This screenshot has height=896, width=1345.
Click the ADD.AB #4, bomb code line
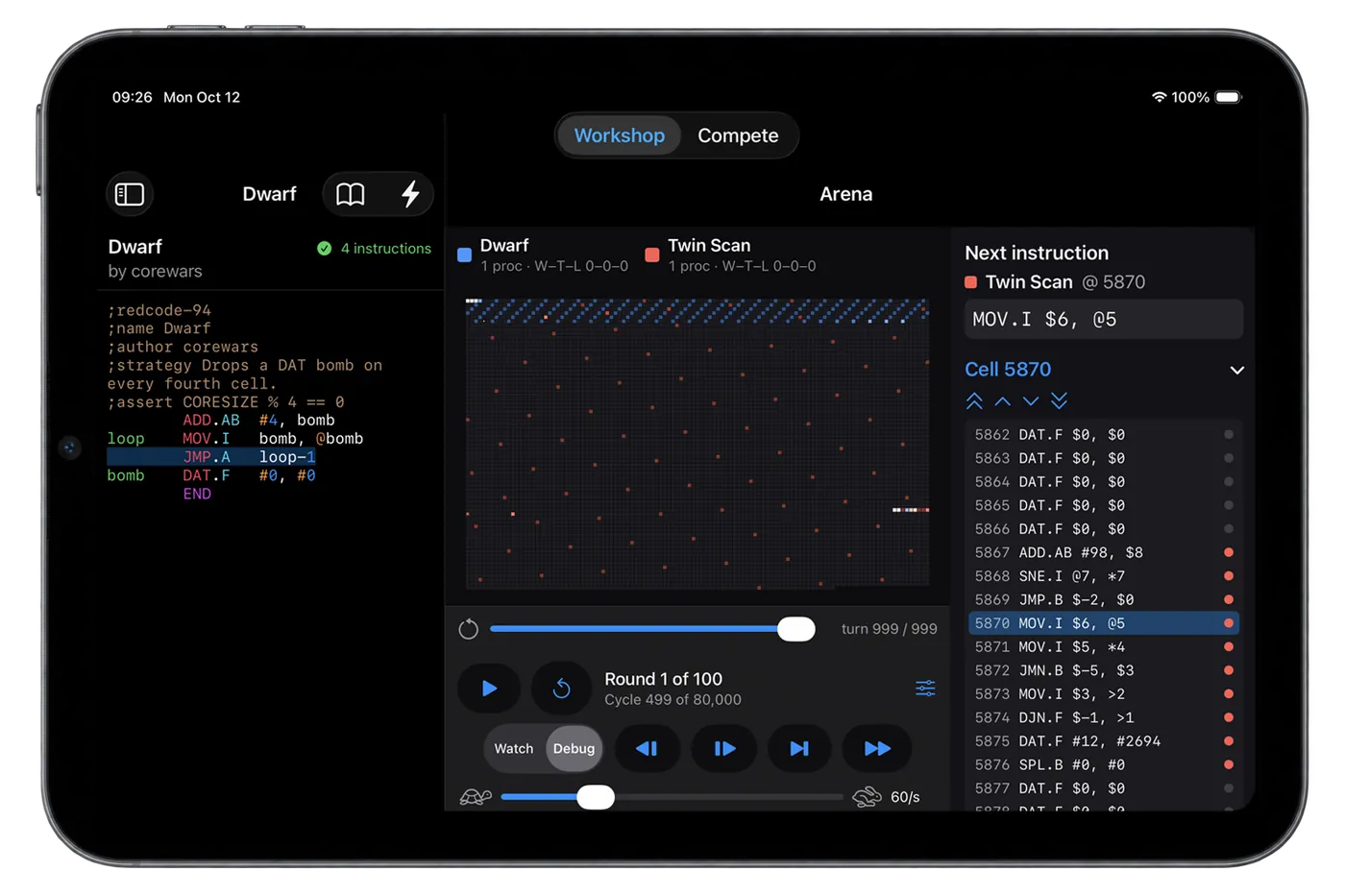pyautogui.click(x=258, y=421)
